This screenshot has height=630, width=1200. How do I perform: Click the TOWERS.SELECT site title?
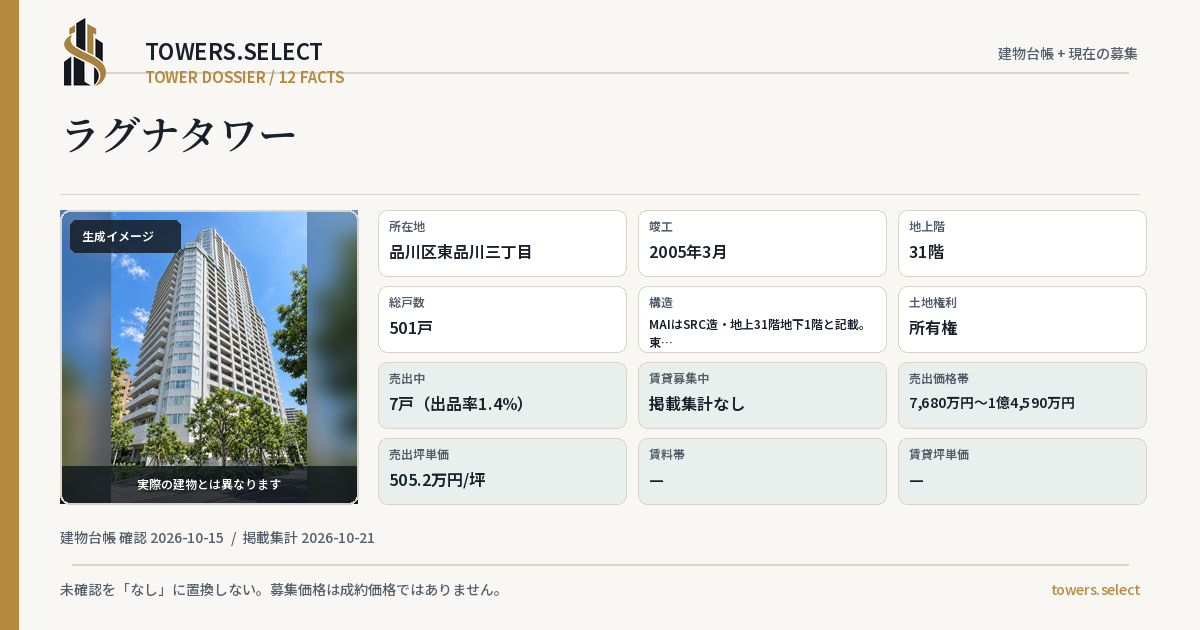[x=234, y=52]
